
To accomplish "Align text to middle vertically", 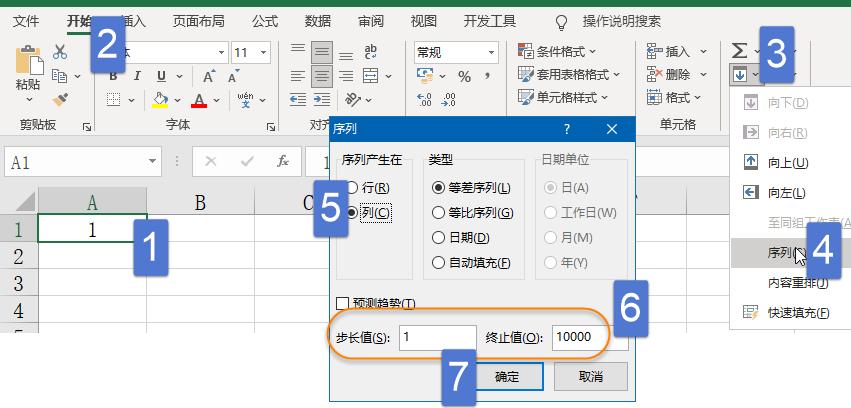I will [x=322, y=53].
